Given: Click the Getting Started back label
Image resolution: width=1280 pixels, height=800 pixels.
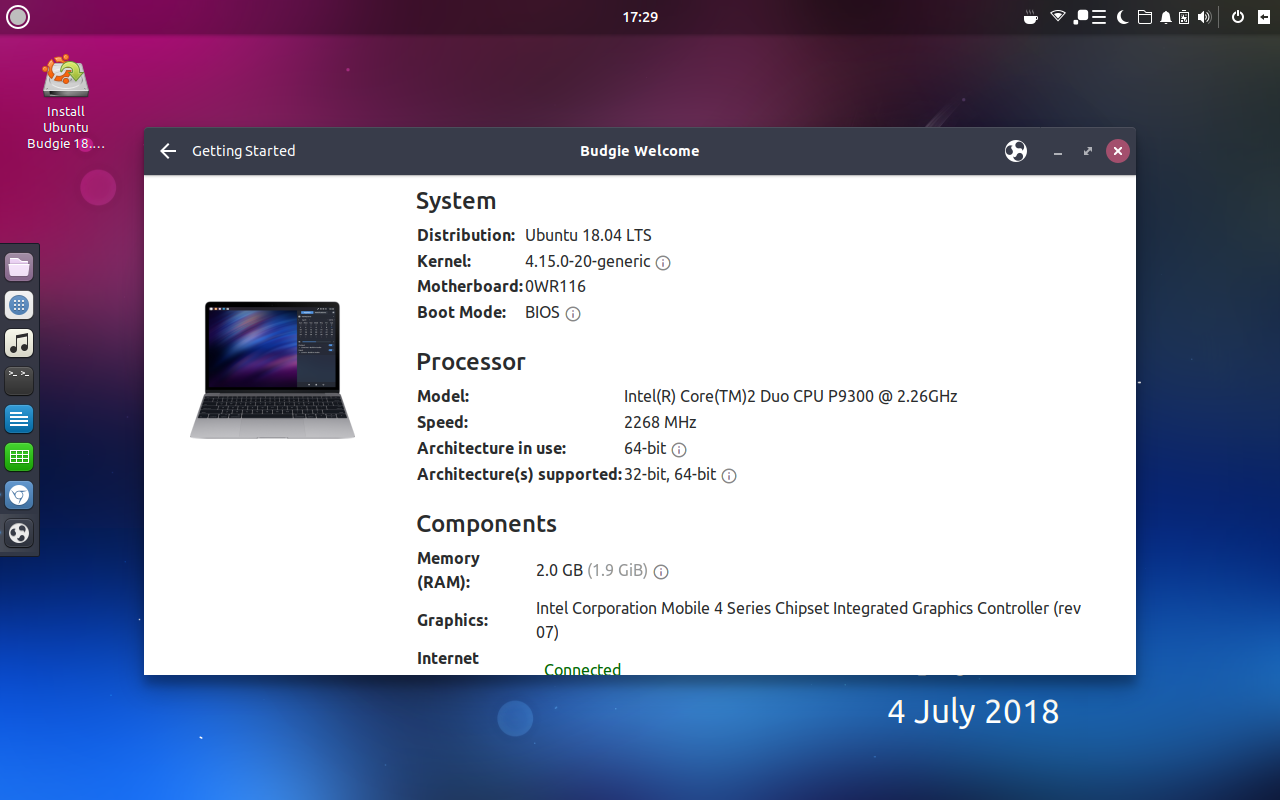Looking at the screenshot, I should tap(244, 151).
